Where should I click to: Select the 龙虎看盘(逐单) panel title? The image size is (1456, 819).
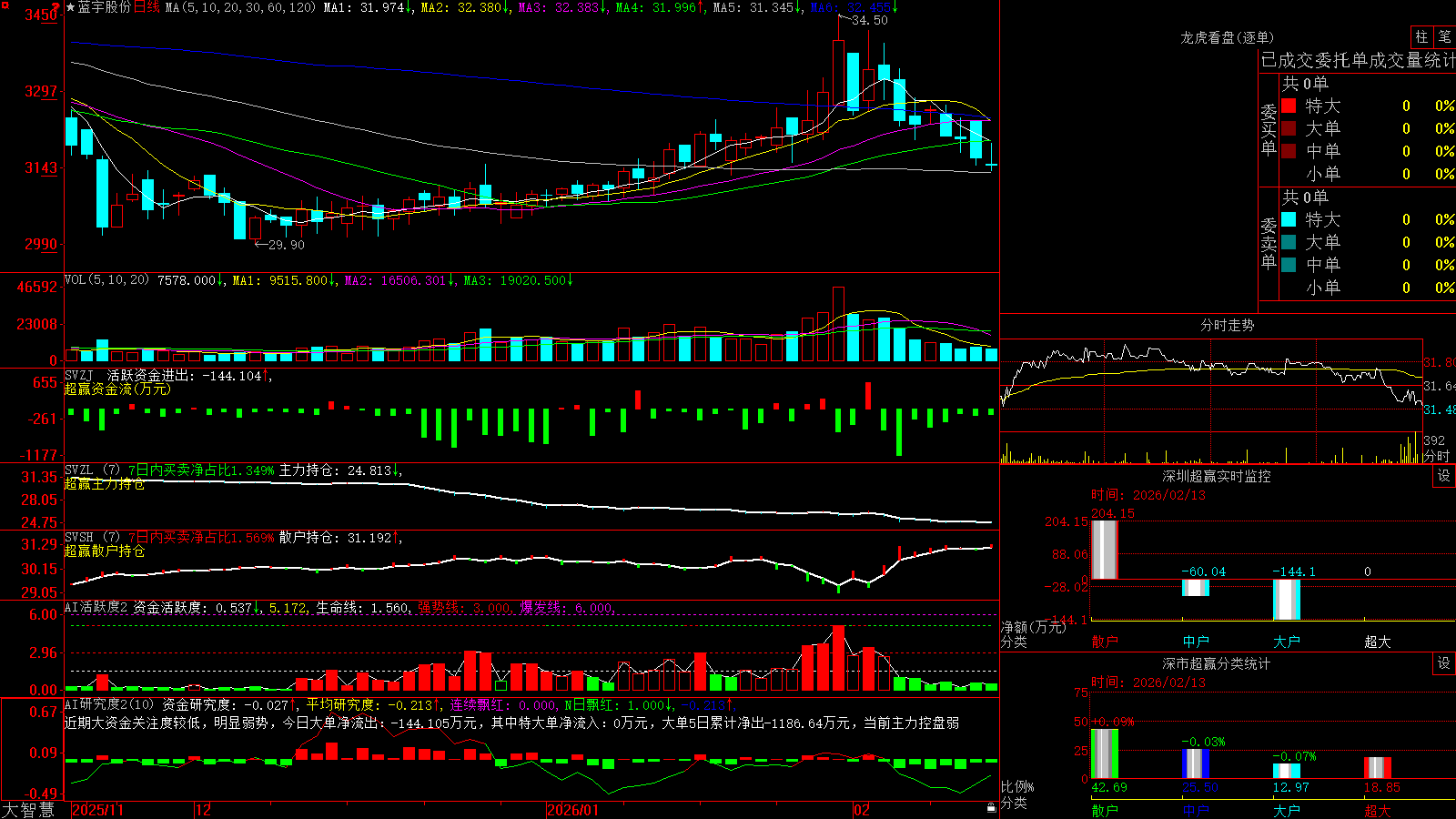click(1227, 37)
